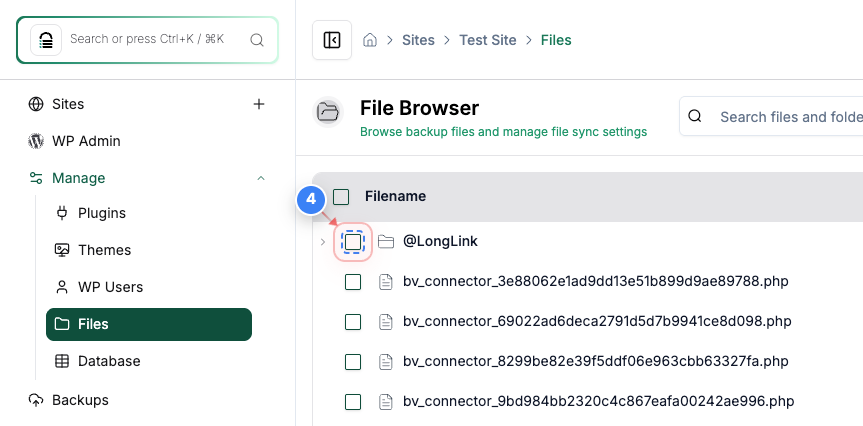Screen dimensions: 863x426
Task: Click file icon of bv_connector_69022ad6deca2791d5d7b9941ce8d098.php
Action: tap(386, 322)
